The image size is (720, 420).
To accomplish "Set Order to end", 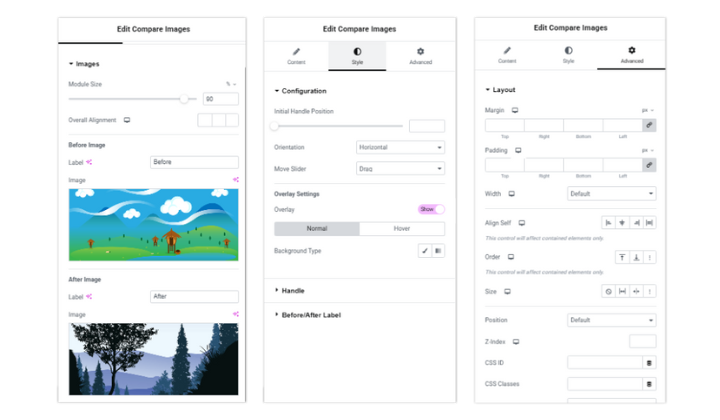I will (x=636, y=257).
